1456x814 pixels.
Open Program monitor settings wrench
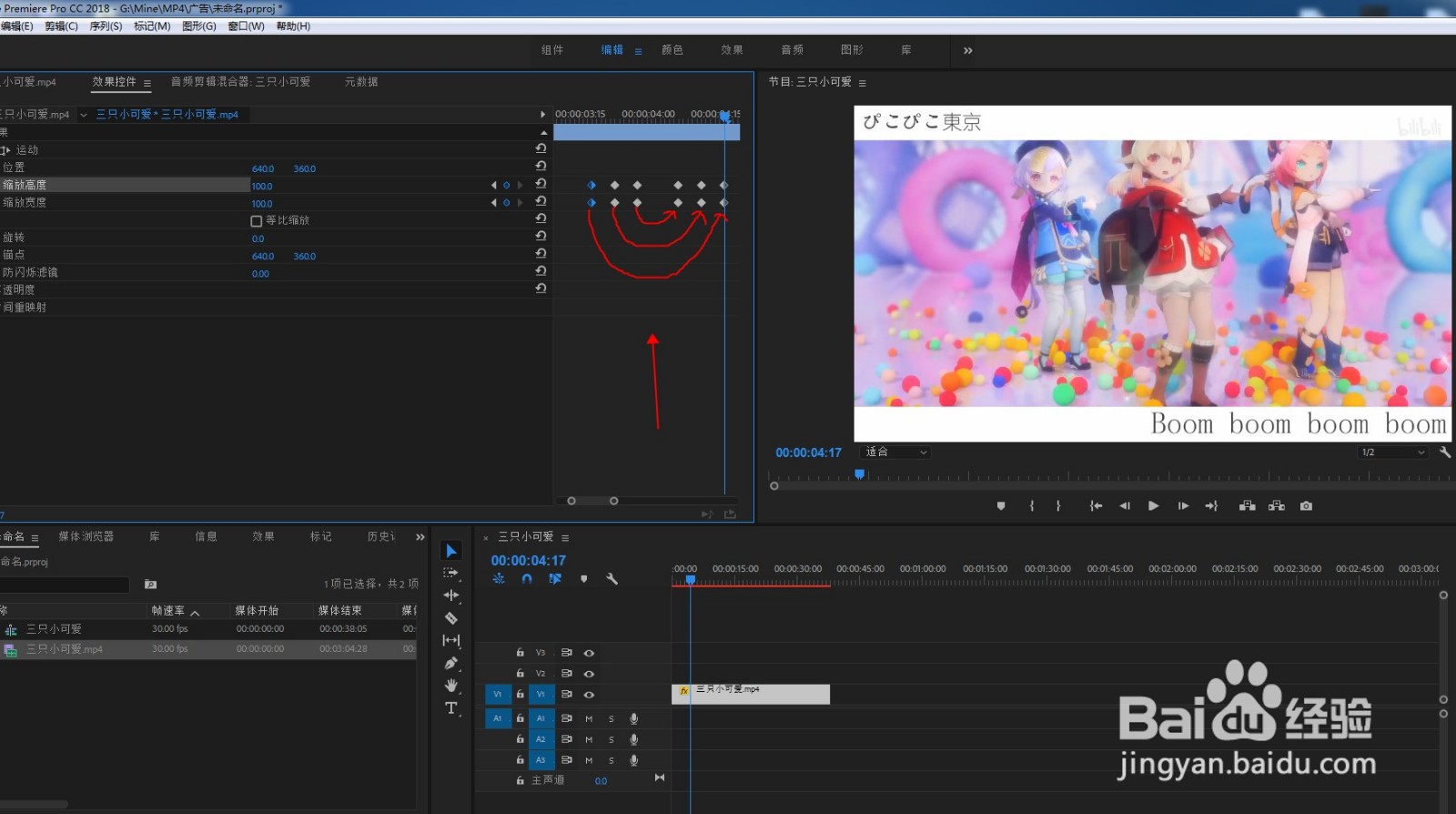click(x=1445, y=453)
